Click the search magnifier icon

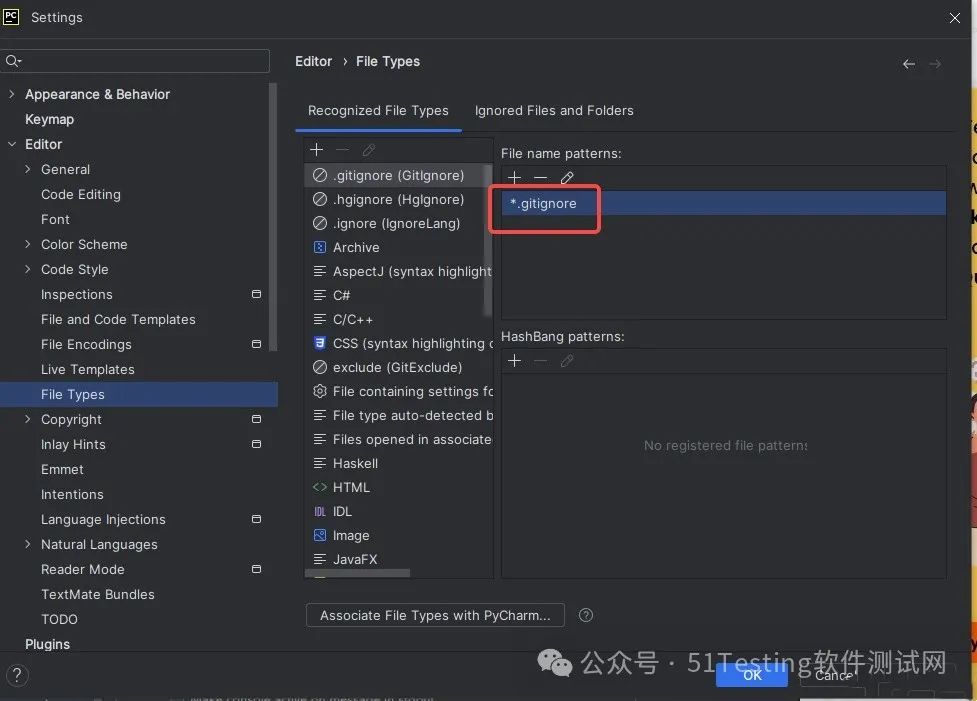tap(13, 61)
